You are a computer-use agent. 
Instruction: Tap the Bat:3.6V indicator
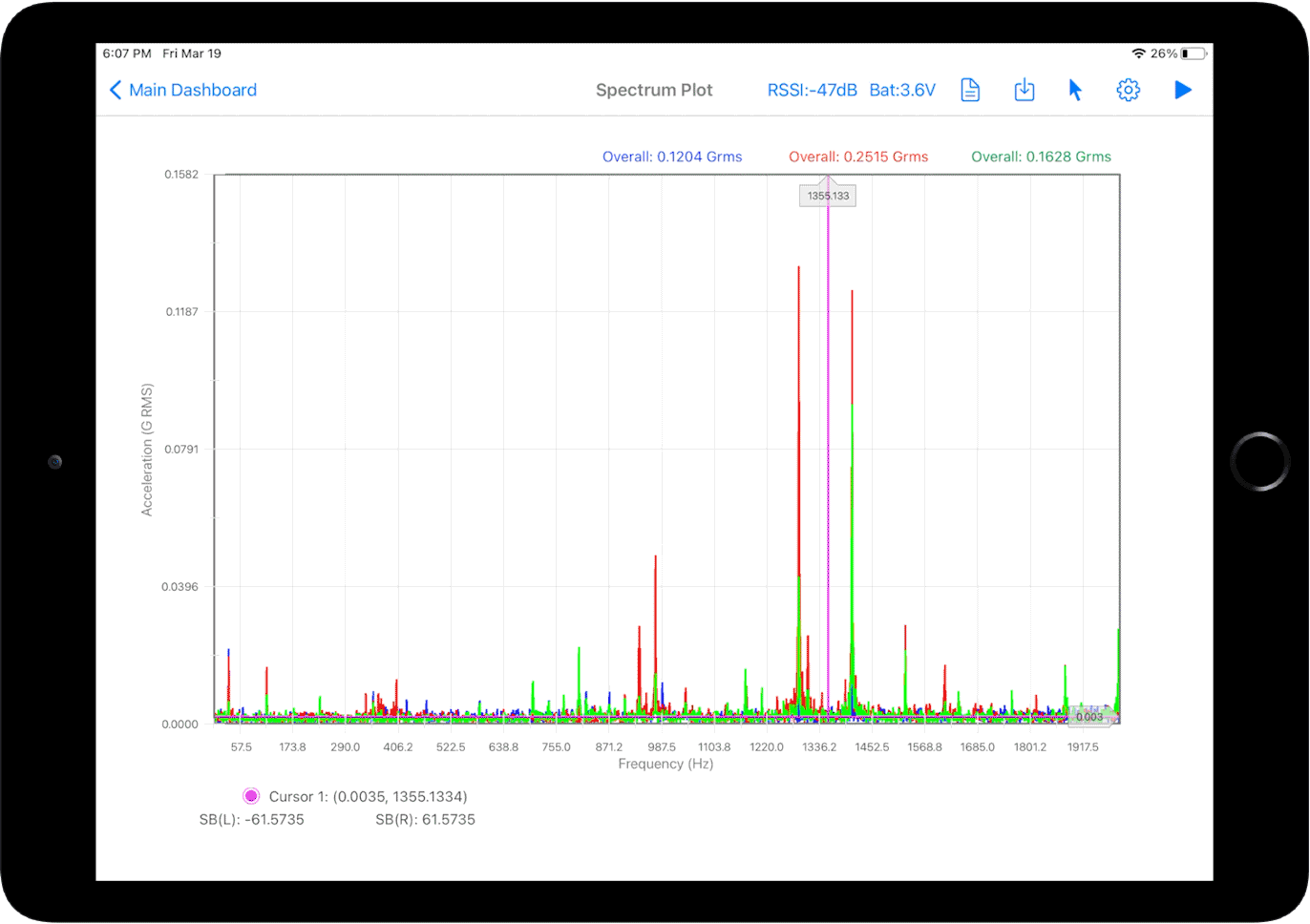tap(902, 90)
